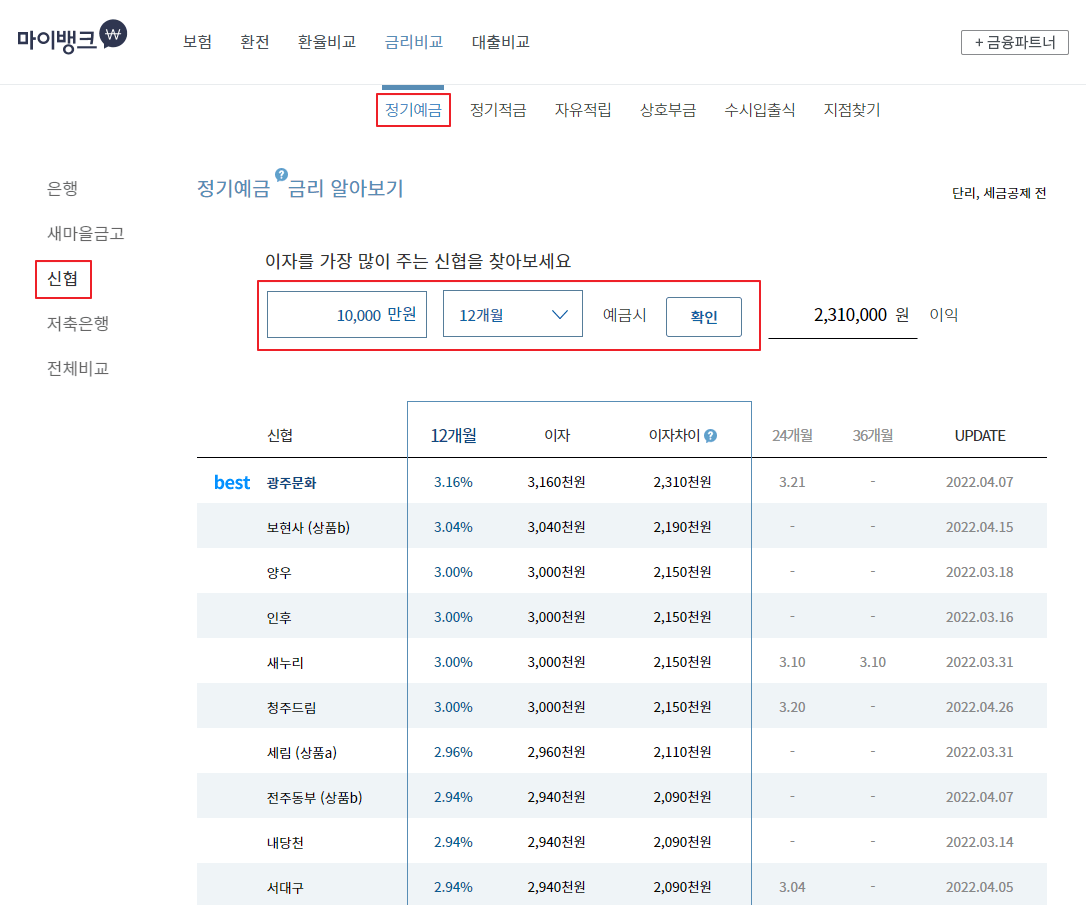
Task: Select 전체비교 in the sidebar
Action: (78, 368)
